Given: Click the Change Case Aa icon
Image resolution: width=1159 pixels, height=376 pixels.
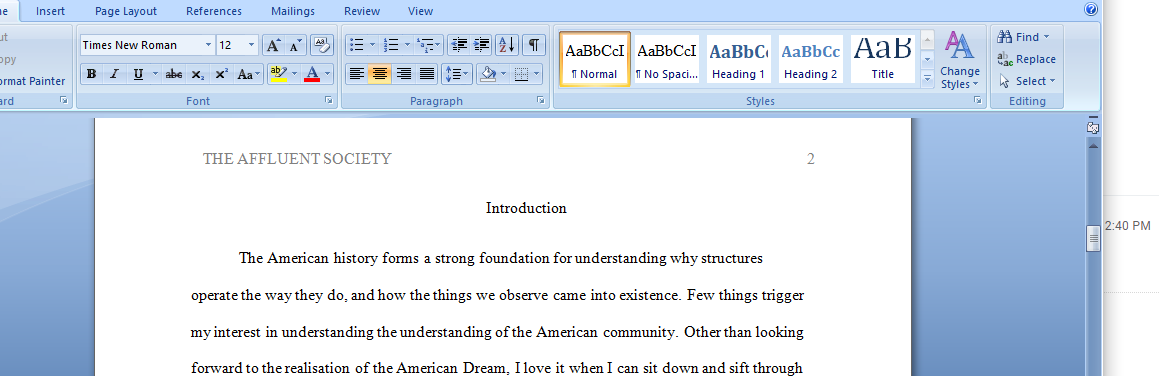Looking at the screenshot, I should pos(248,74).
